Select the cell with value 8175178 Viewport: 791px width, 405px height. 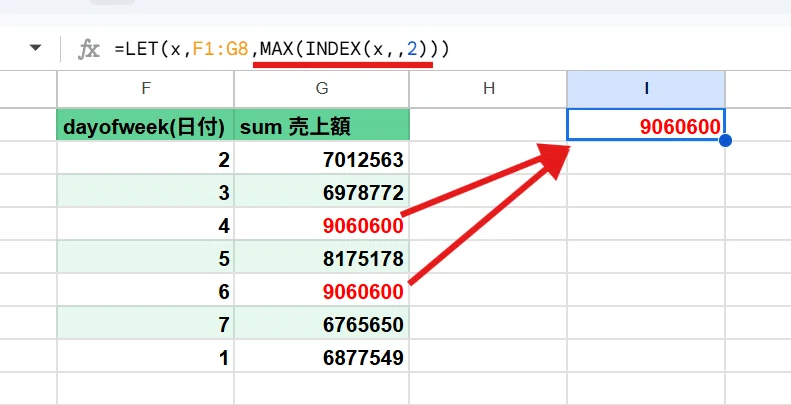coord(322,257)
